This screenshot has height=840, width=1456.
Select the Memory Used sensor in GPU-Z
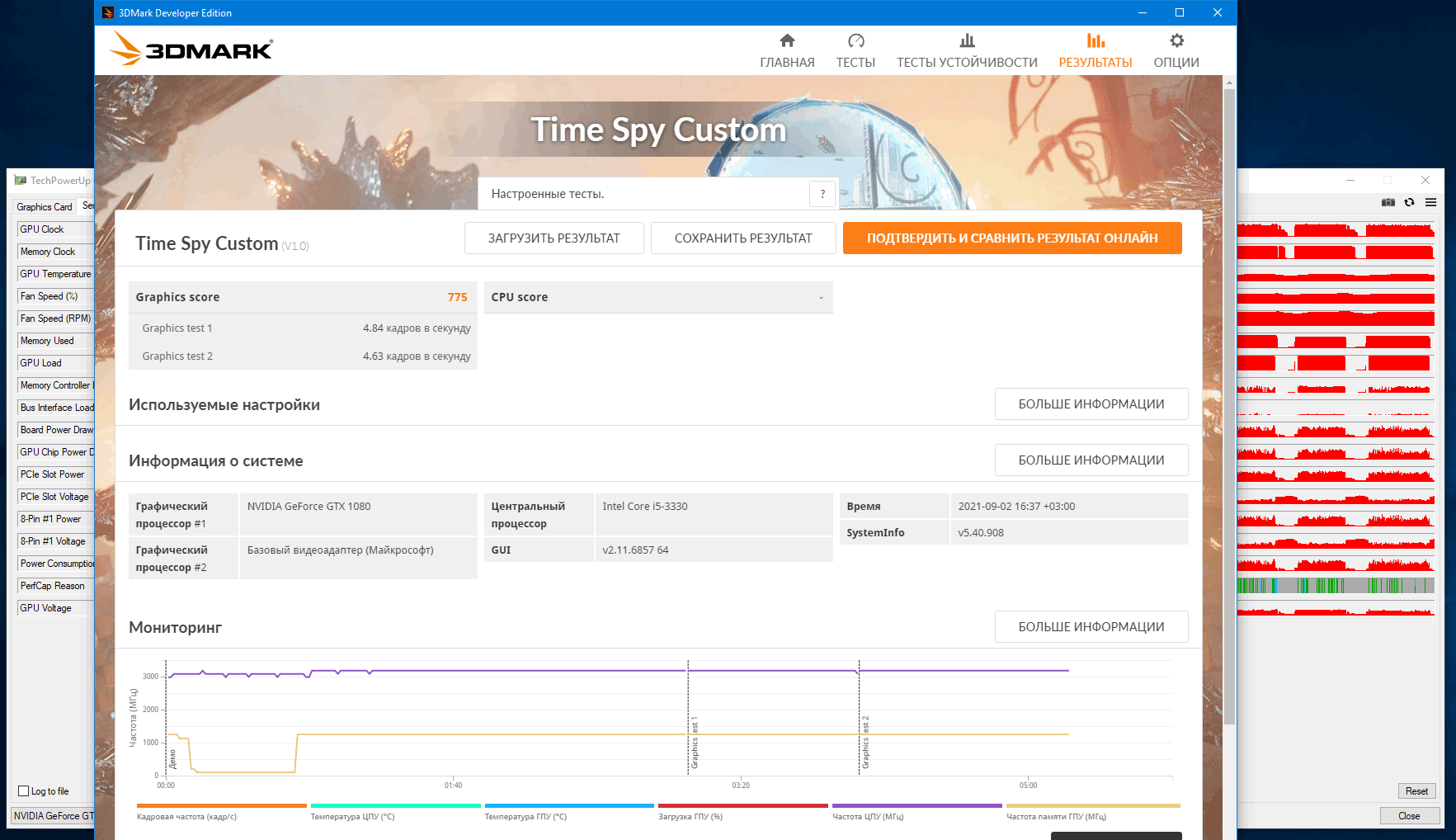[55, 341]
